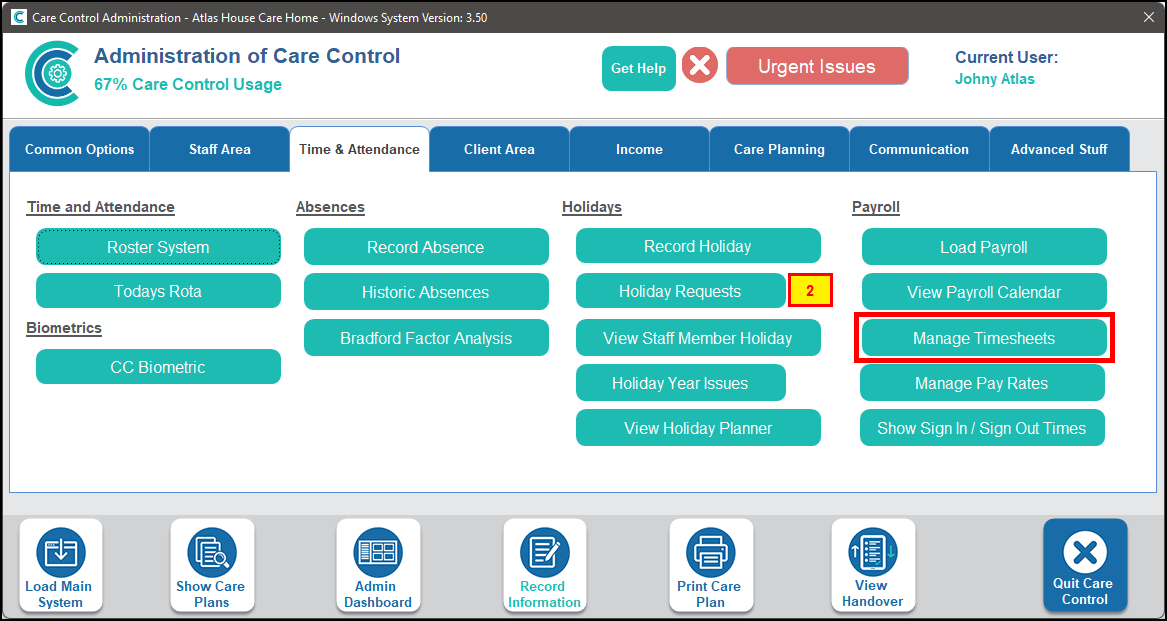Open the Roster System
This screenshot has height=621, width=1167.
point(158,247)
